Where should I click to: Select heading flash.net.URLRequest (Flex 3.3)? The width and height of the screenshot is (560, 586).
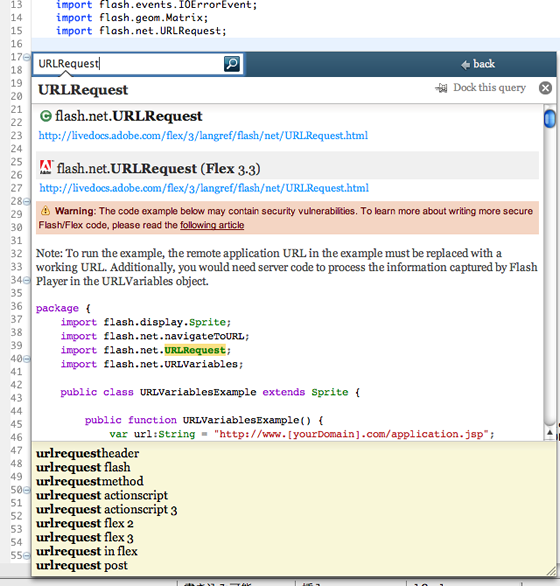[159, 169]
